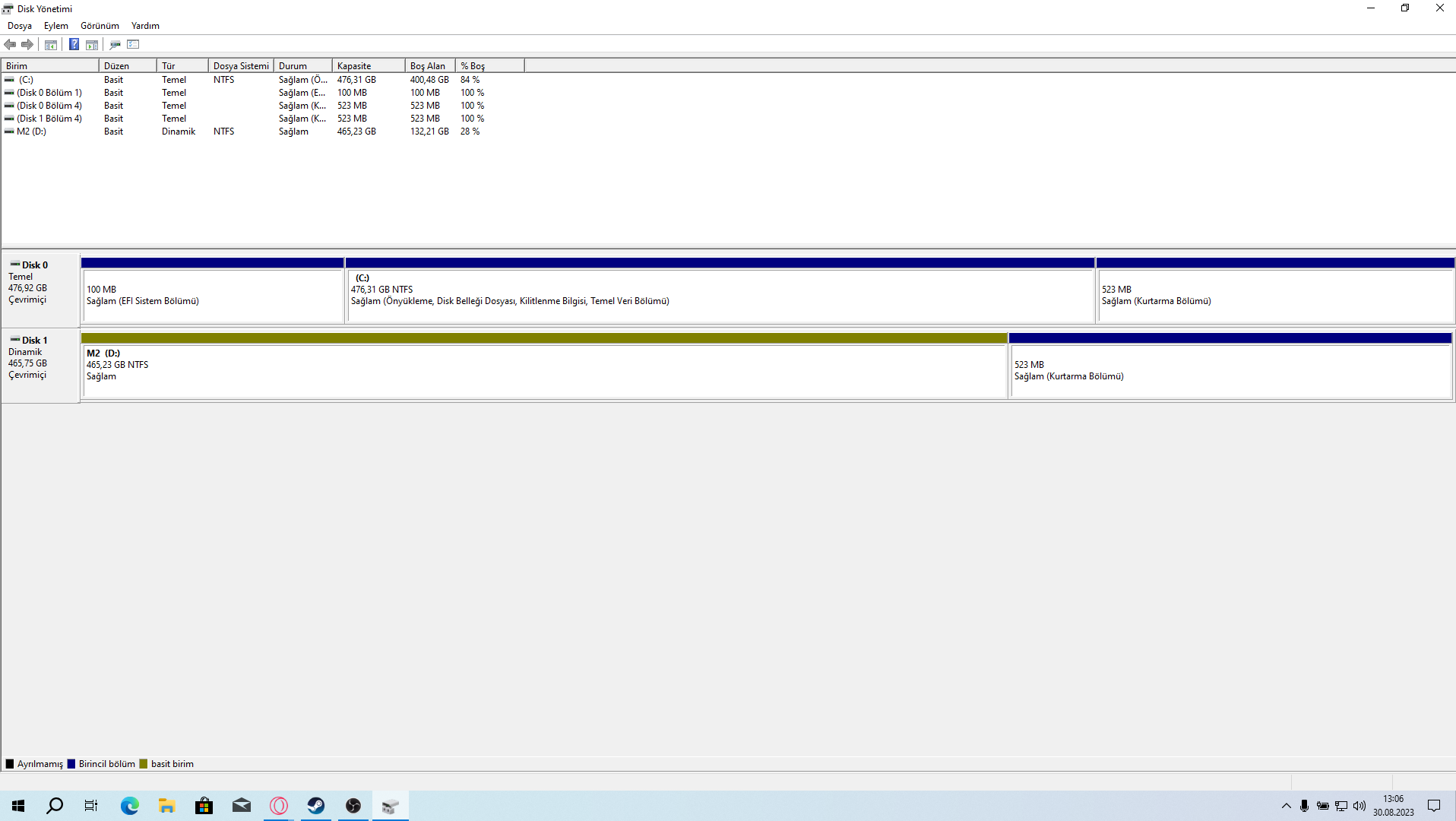Open Task View from the taskbar
Image resolution: width=1456 pixels, height=821 pixels.
point(91,806)
